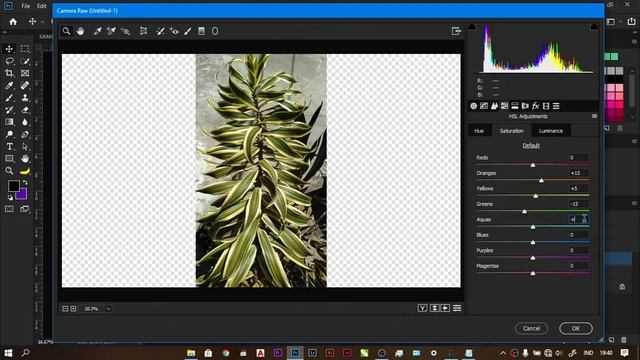This screenshot has height=360, width=640.
Task: Open the Split Toning panel icon
Action: click(515, 106)
